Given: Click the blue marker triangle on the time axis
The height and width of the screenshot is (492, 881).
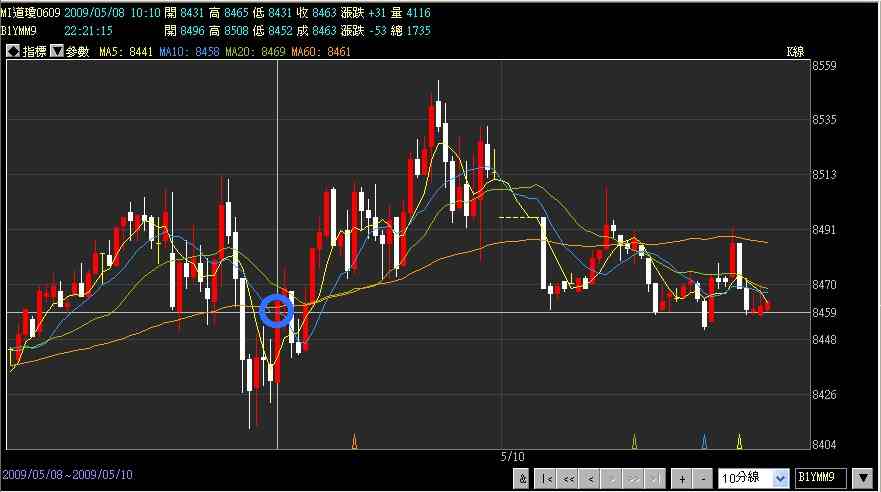Looking at the screenshot, I should click(704, 441).
